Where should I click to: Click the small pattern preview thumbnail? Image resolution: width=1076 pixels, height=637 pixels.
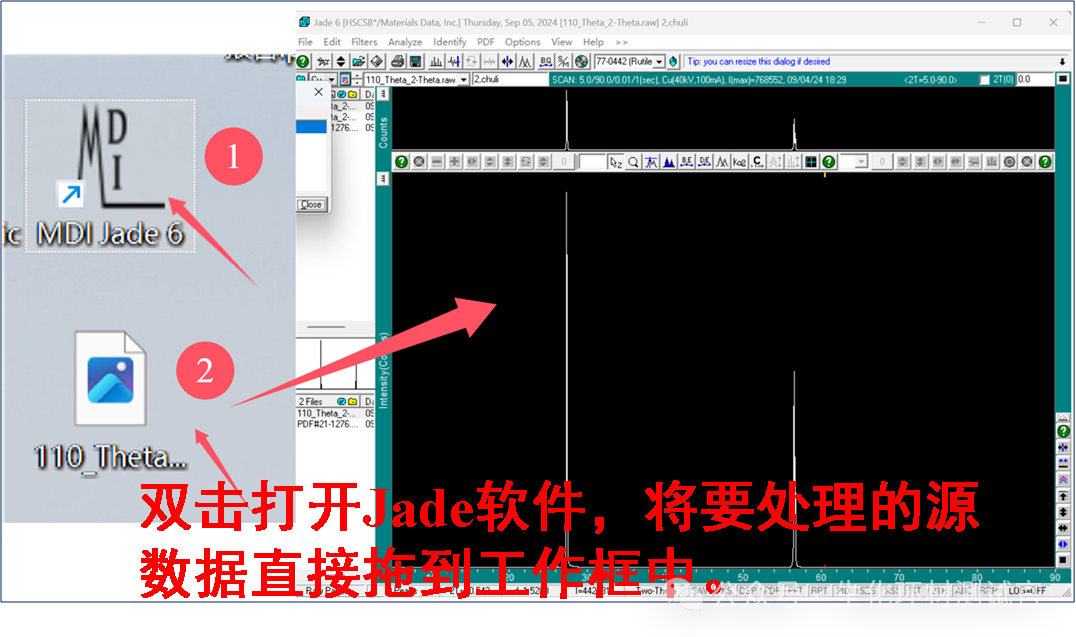336,364
